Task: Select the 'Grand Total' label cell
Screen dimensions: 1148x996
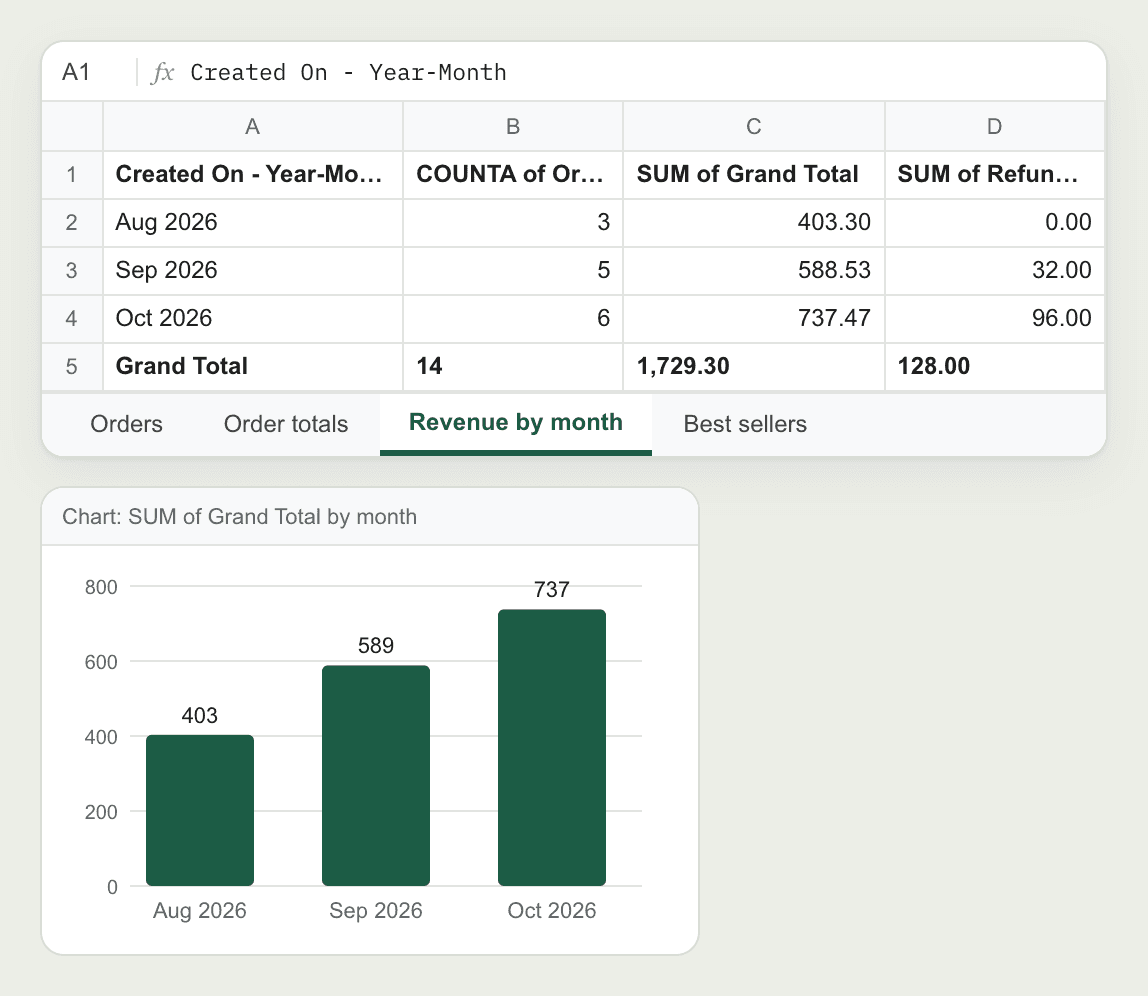Action: [x=253, y=366]
